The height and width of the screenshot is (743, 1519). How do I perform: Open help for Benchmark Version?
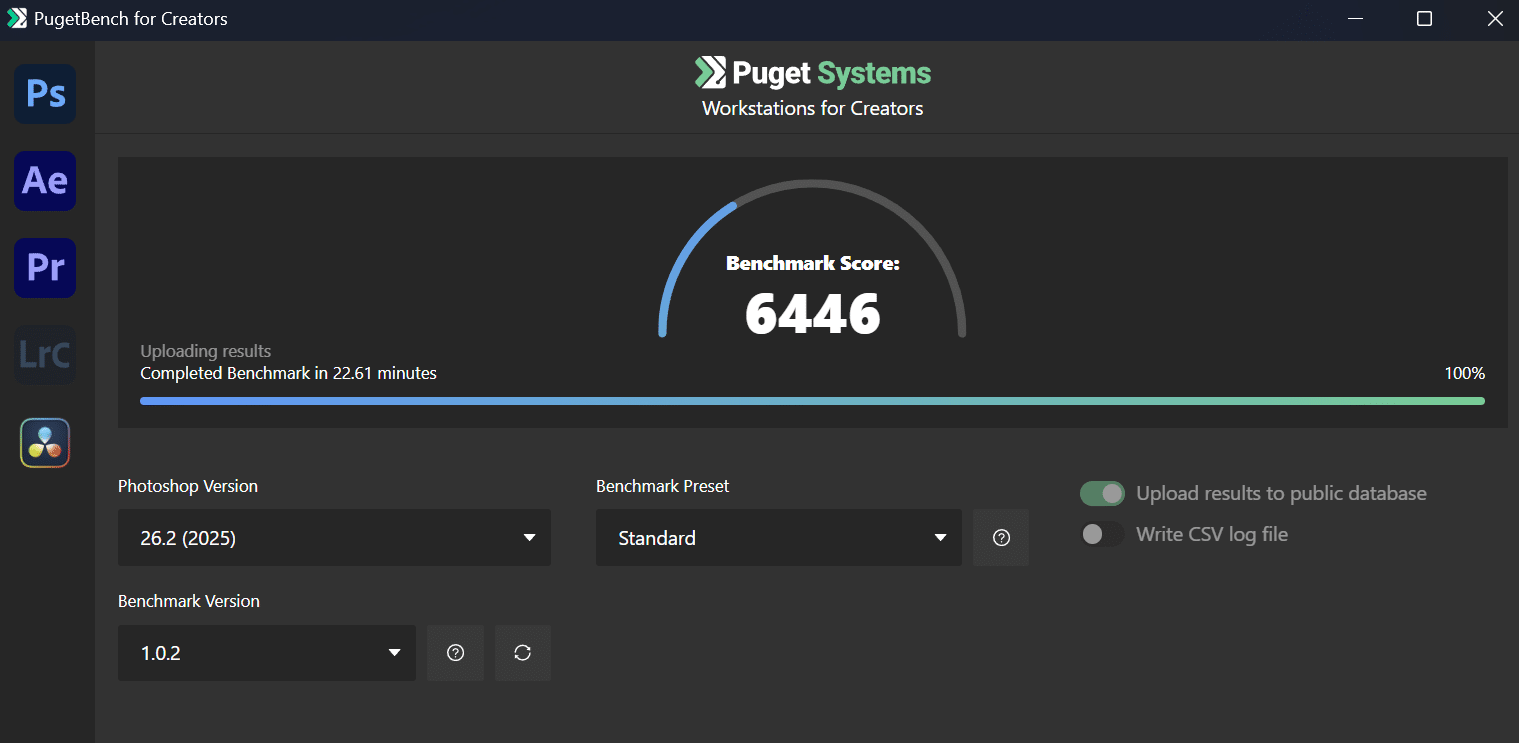point(455,653)
